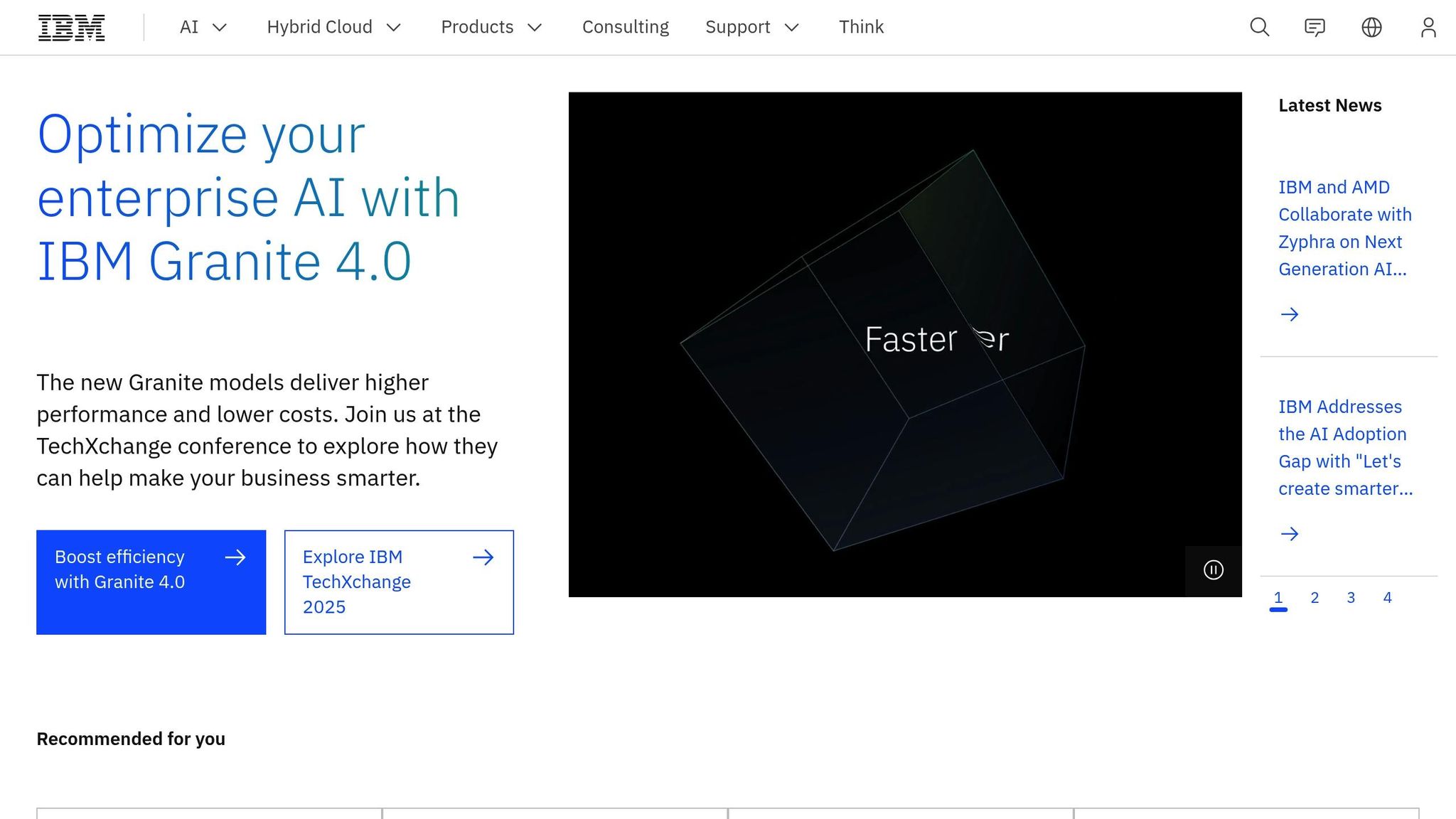Image resolution: width=1456 pixels, height=819 pixels.
Task: Click arrow under AI Adoption Gap news
Action: (1289, 534)
